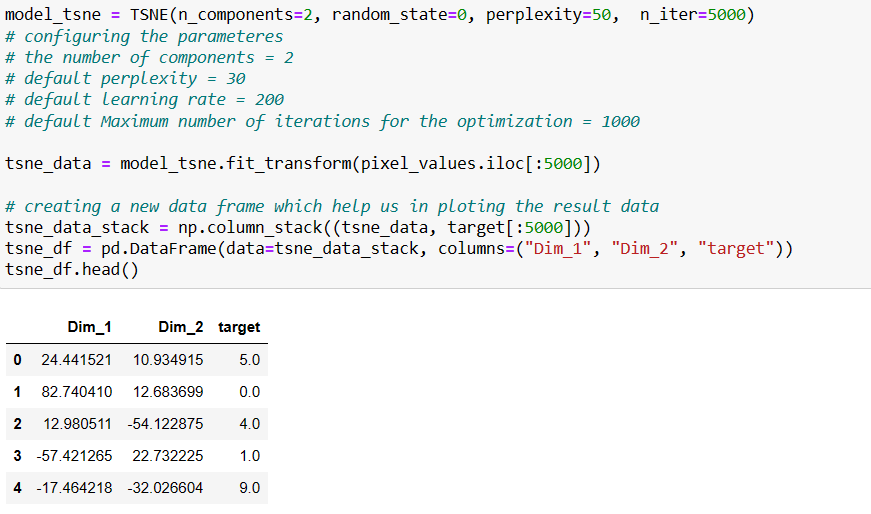Screen dimensions: 871x514
Task: Select the Dim_2 value 22.732225
Action: pos(168,455)
